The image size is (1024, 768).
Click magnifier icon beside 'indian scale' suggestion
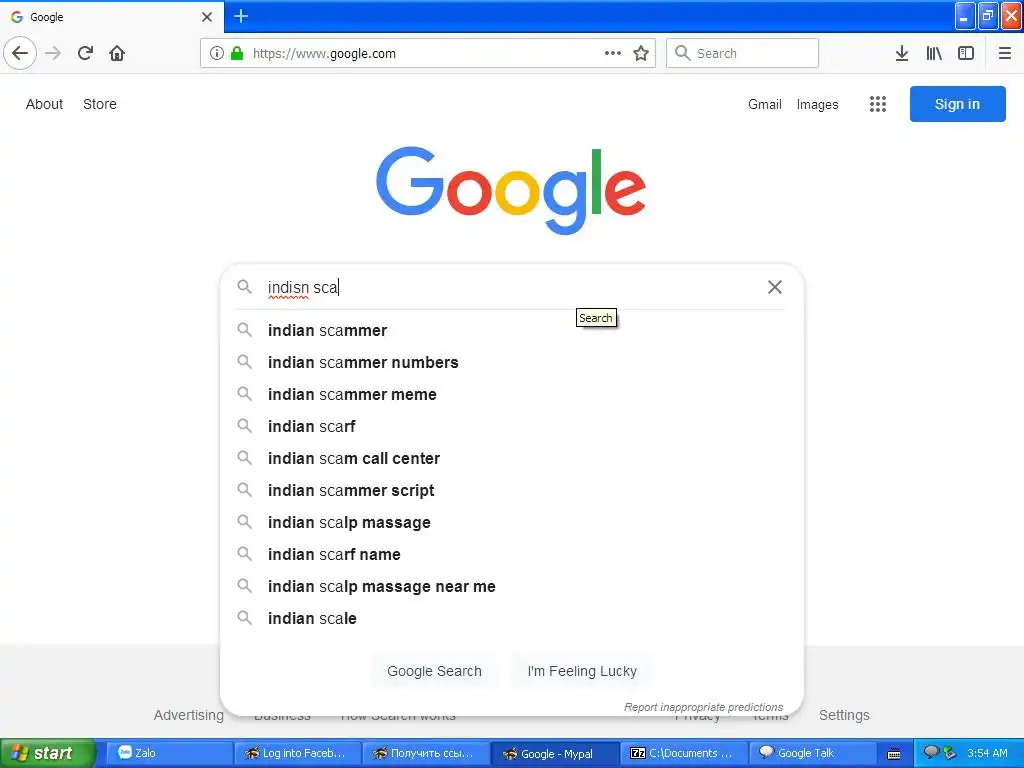point(244,618)
